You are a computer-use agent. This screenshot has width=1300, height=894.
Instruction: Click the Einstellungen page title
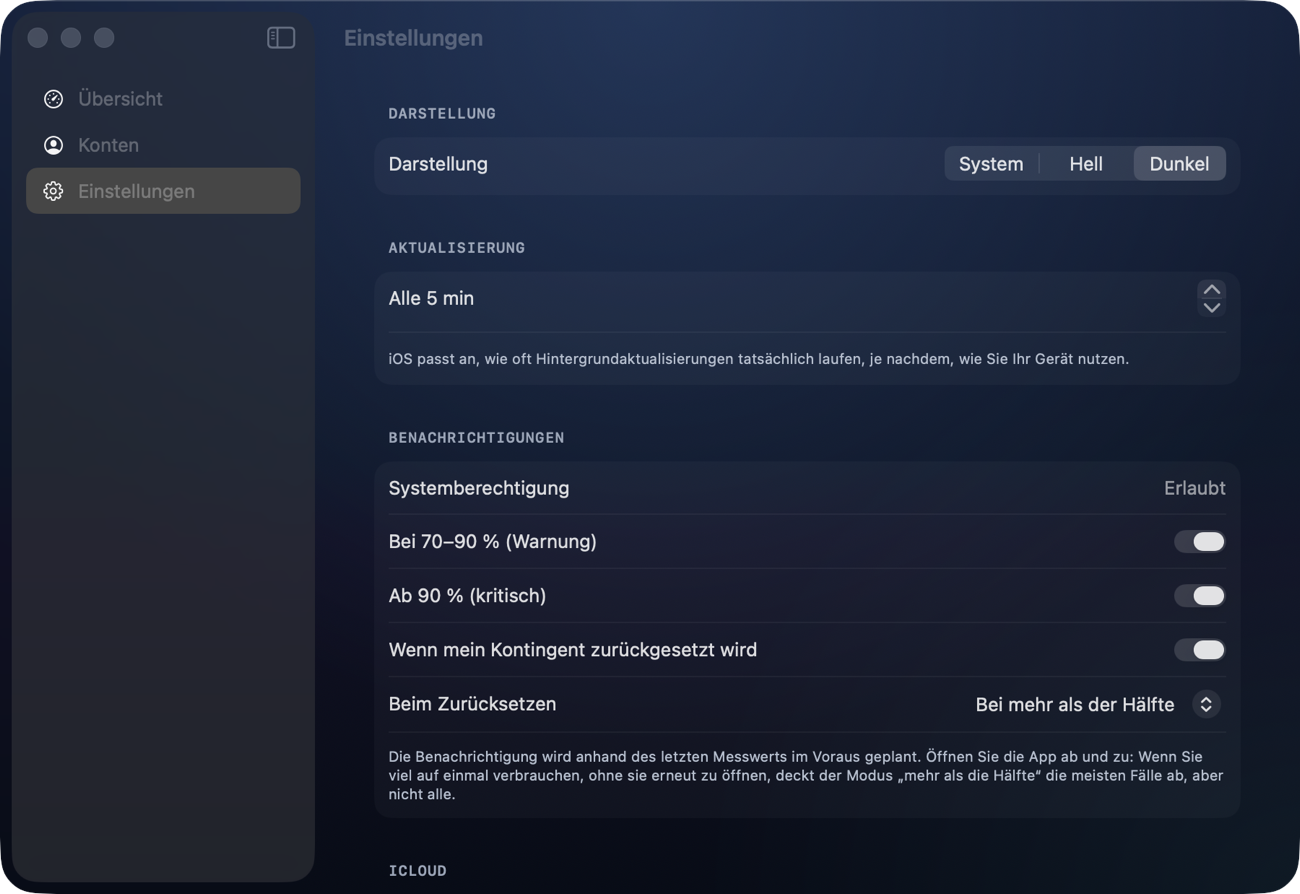(x=413, y=38)
